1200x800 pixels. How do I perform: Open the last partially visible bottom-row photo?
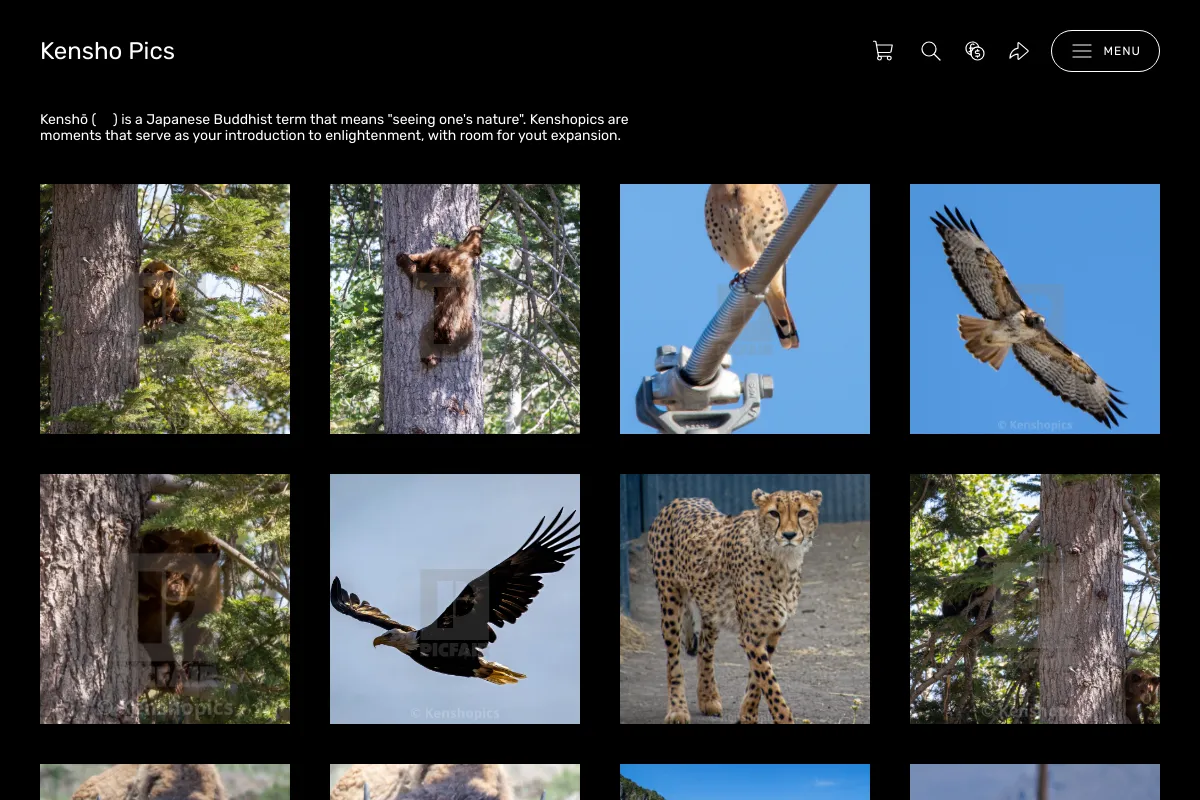click(x=1035, y=782)
